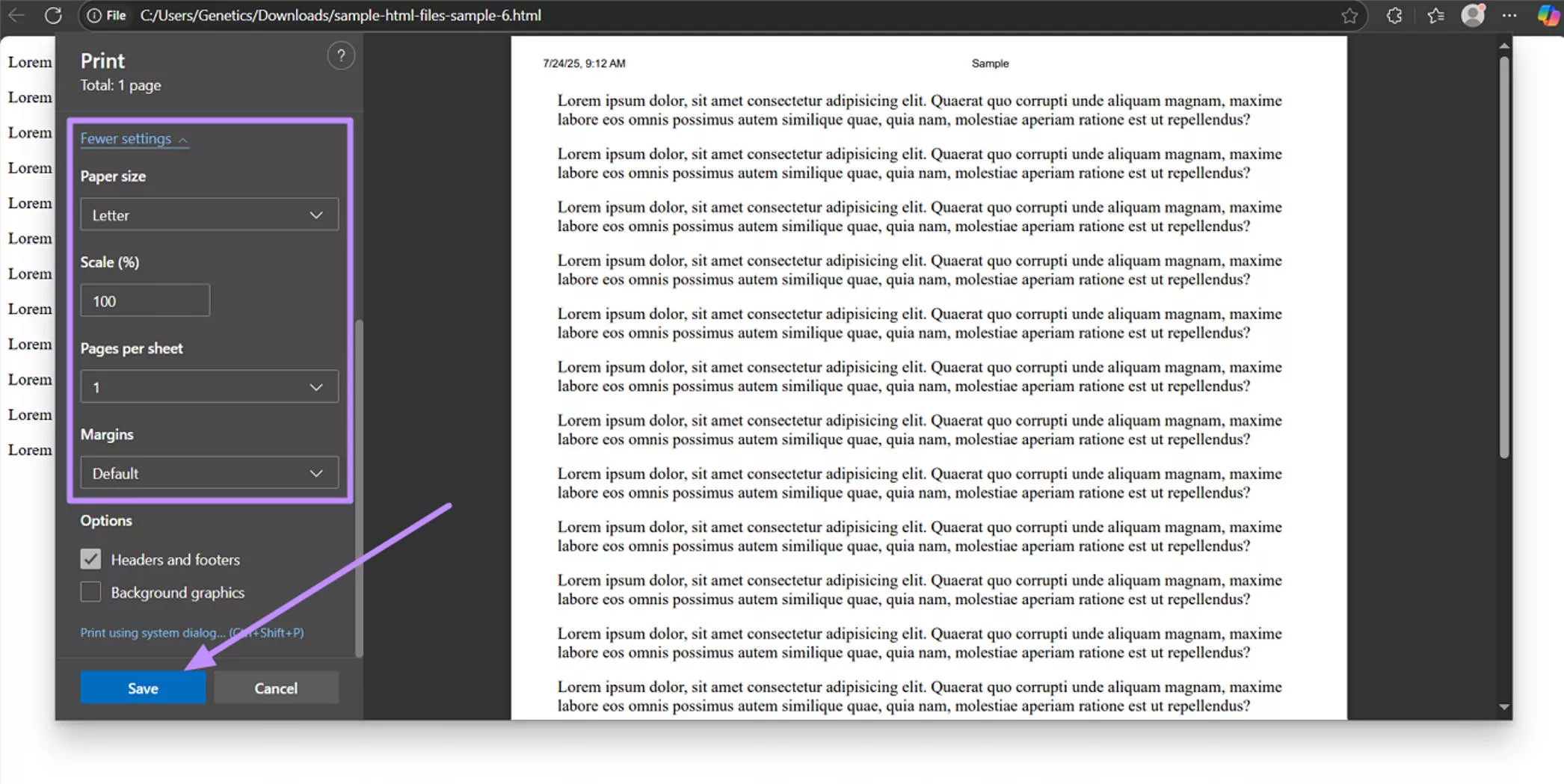Open the Settings and more menu
This screenshot has width=1564, height=784.
[x=1510, y=15]
